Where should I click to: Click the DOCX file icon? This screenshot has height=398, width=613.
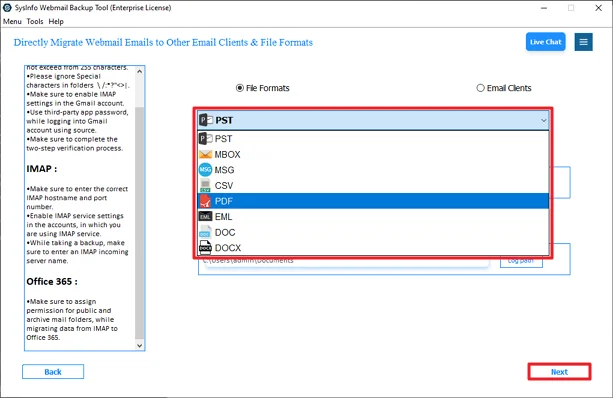[x=205, y=248]
